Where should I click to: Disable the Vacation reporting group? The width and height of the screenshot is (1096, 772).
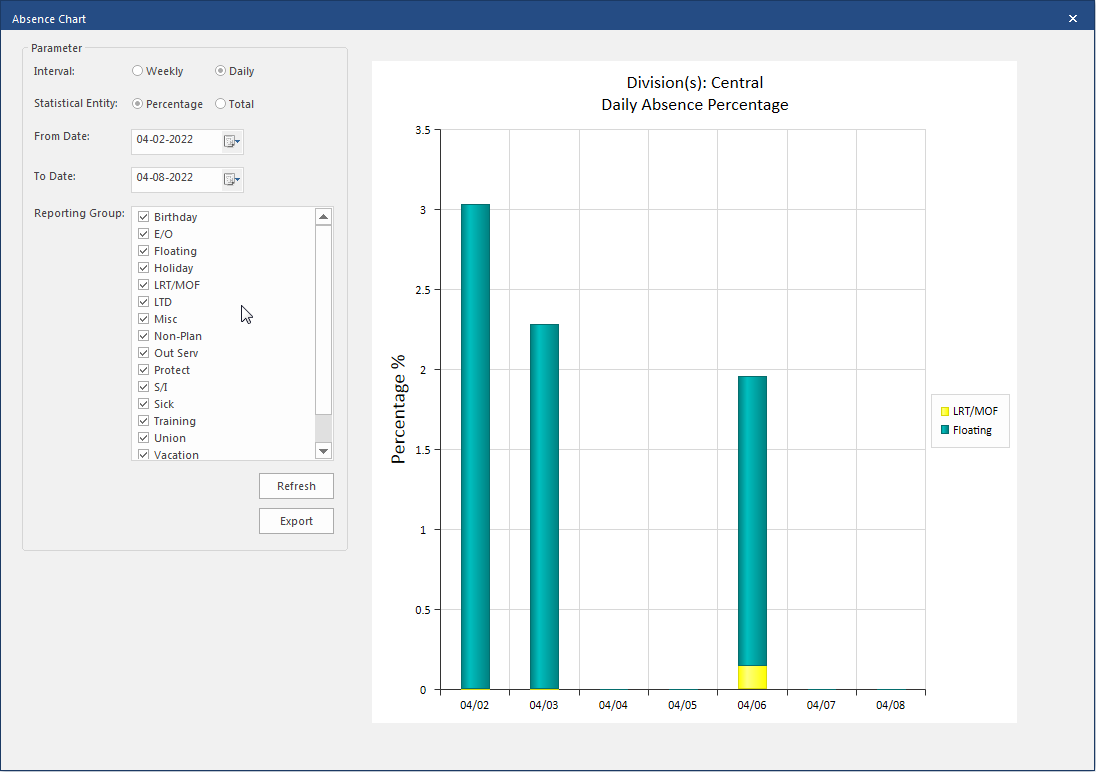click(x=144, y=454)
